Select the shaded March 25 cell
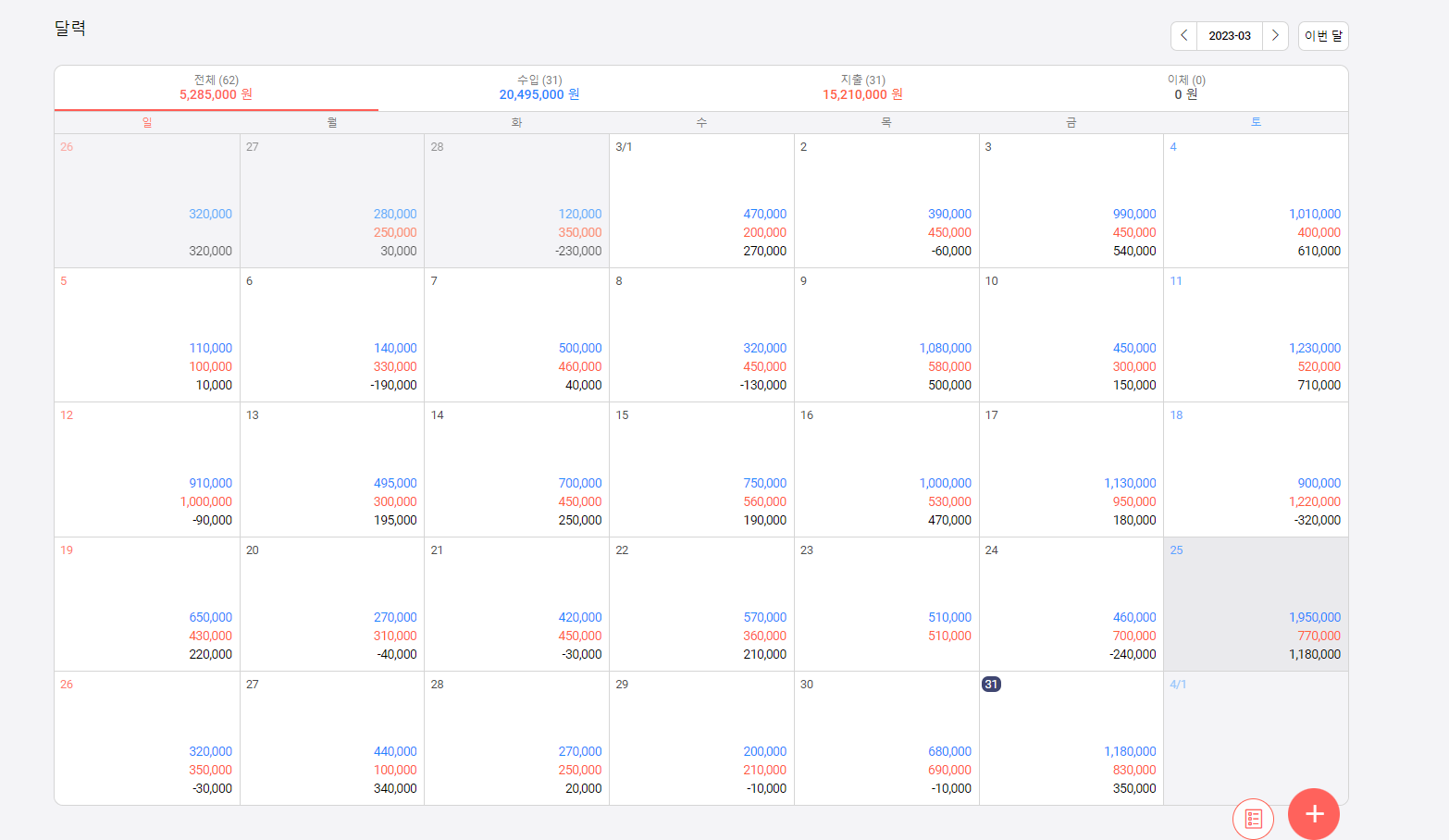The width and height of the screenshot is (1449, 840). click(x=1256, y=604)
